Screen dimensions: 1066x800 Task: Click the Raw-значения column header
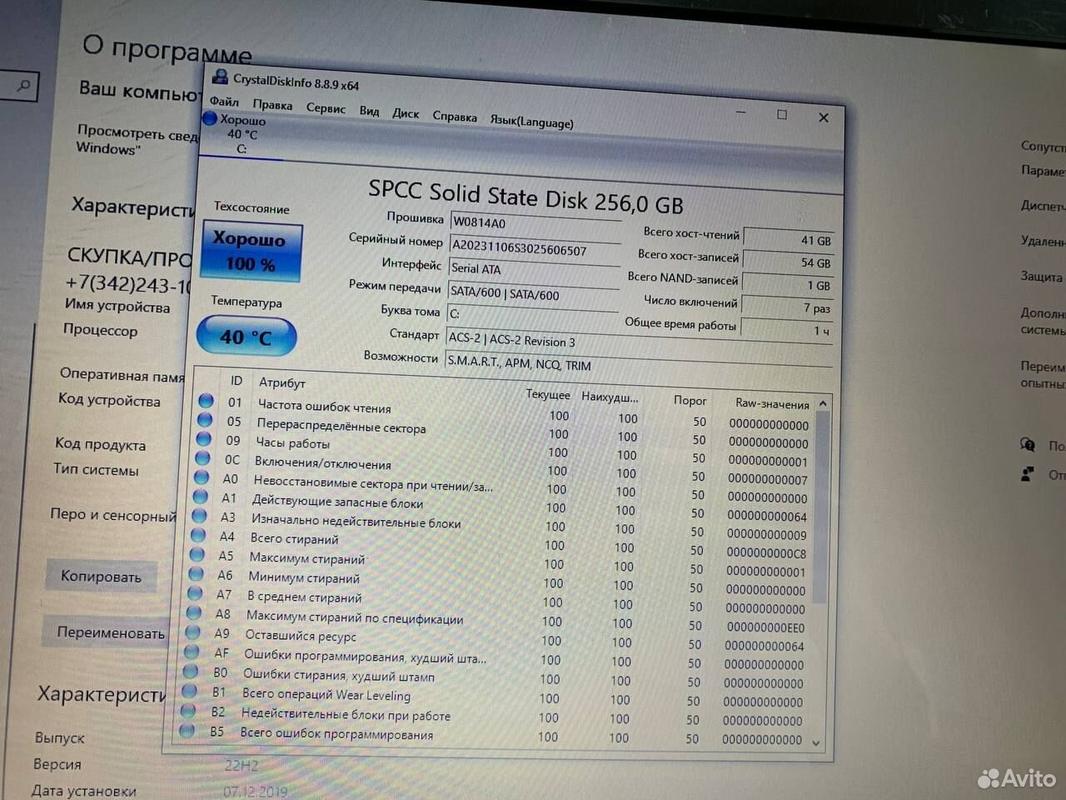pyautogui.click(x=772, y=404)
